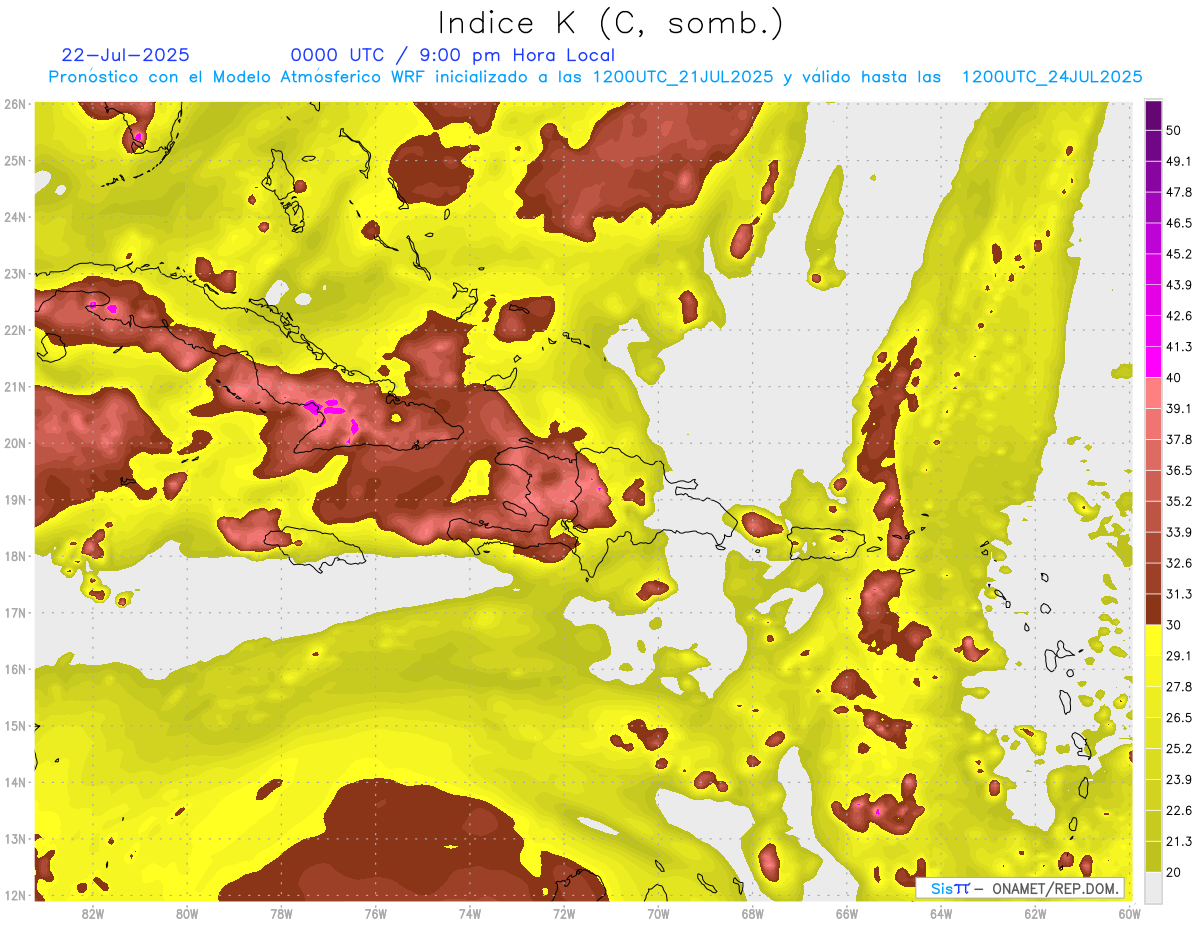Click the "46.5" colorbar value

pyautogui.click(x=1179, y=224)
